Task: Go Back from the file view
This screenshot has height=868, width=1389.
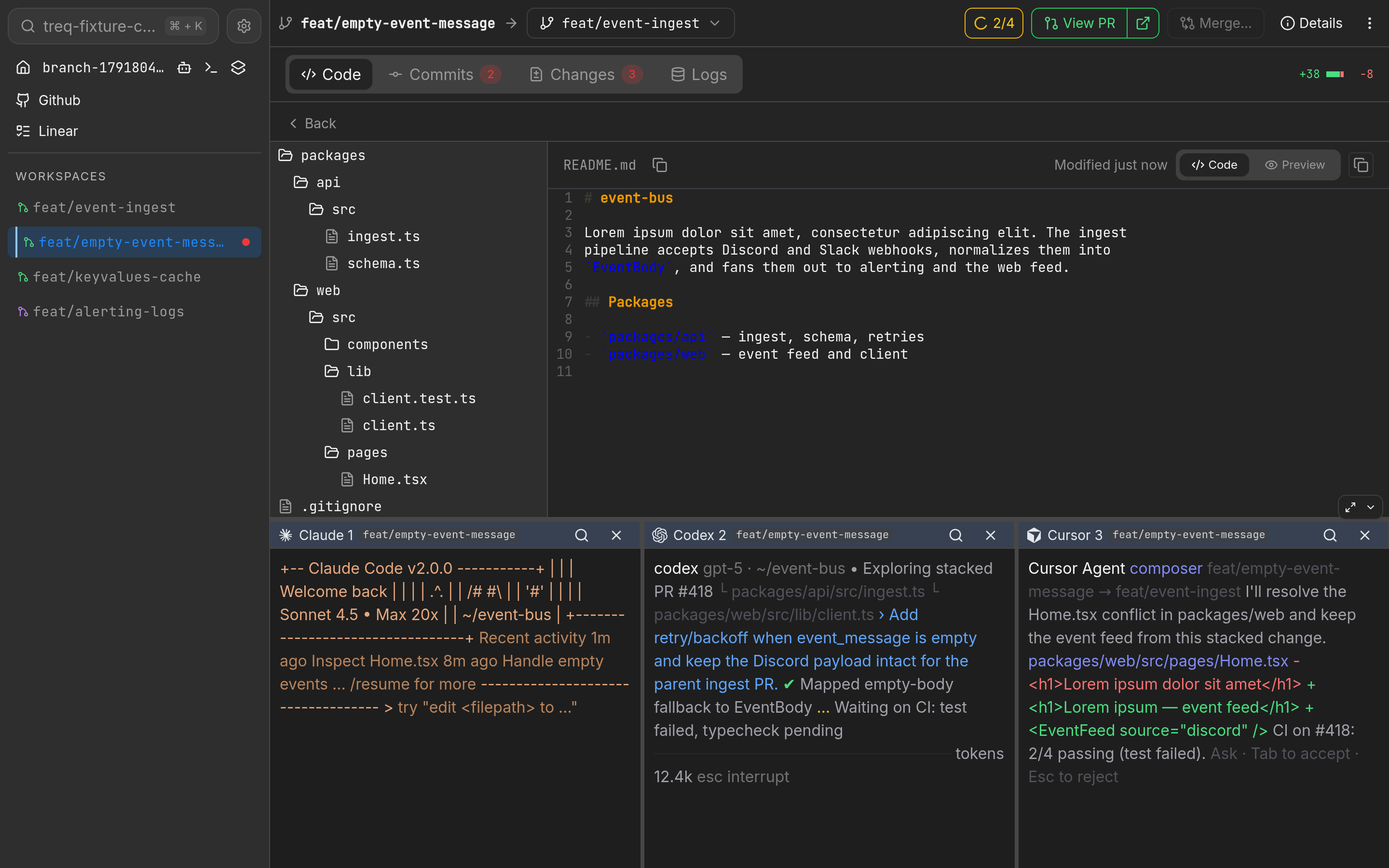Action: tap(313, 123)
